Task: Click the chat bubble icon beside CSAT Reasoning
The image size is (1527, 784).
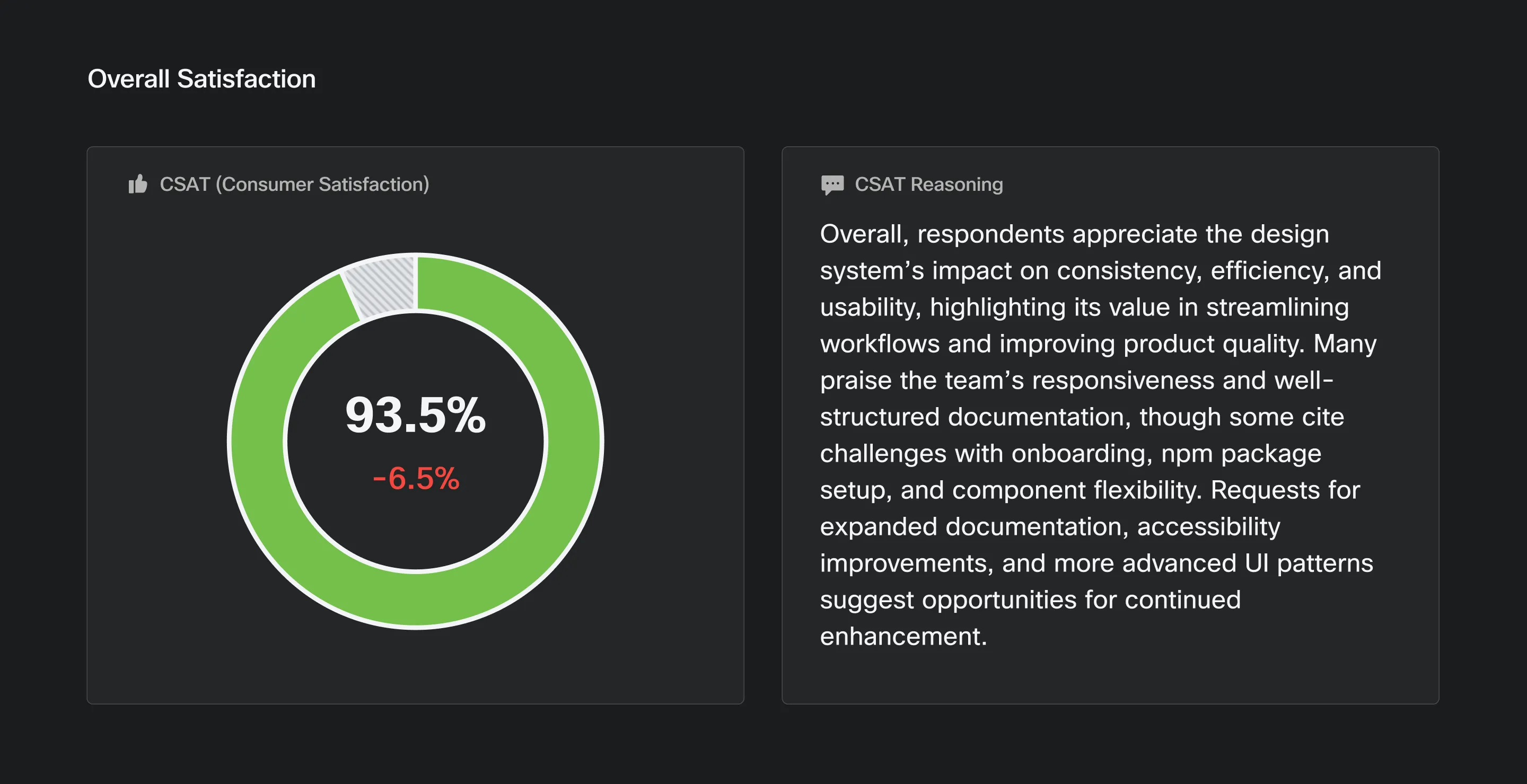Action: (x=832, y=185)
